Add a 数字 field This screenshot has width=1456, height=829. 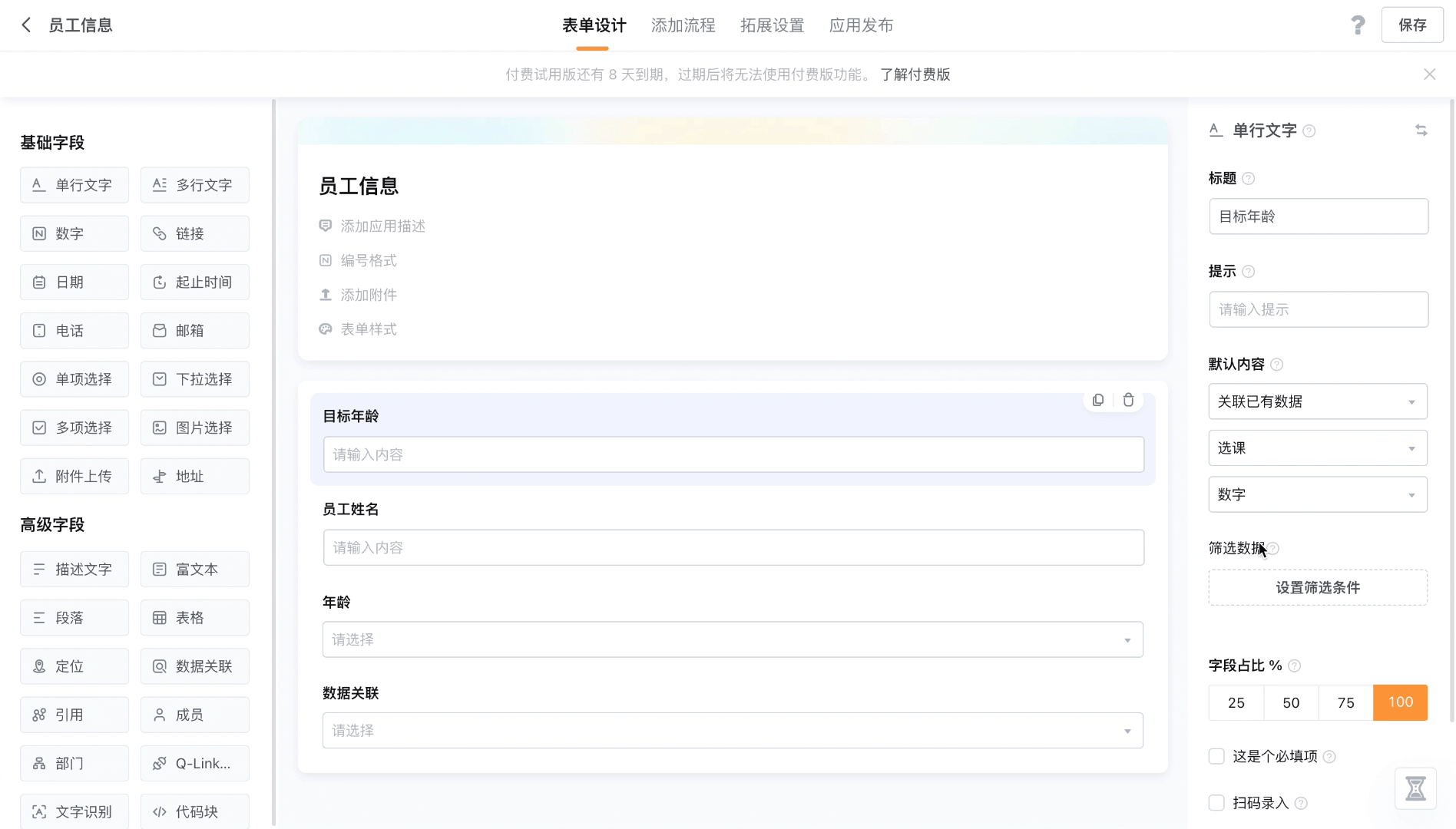pos(74,233)
